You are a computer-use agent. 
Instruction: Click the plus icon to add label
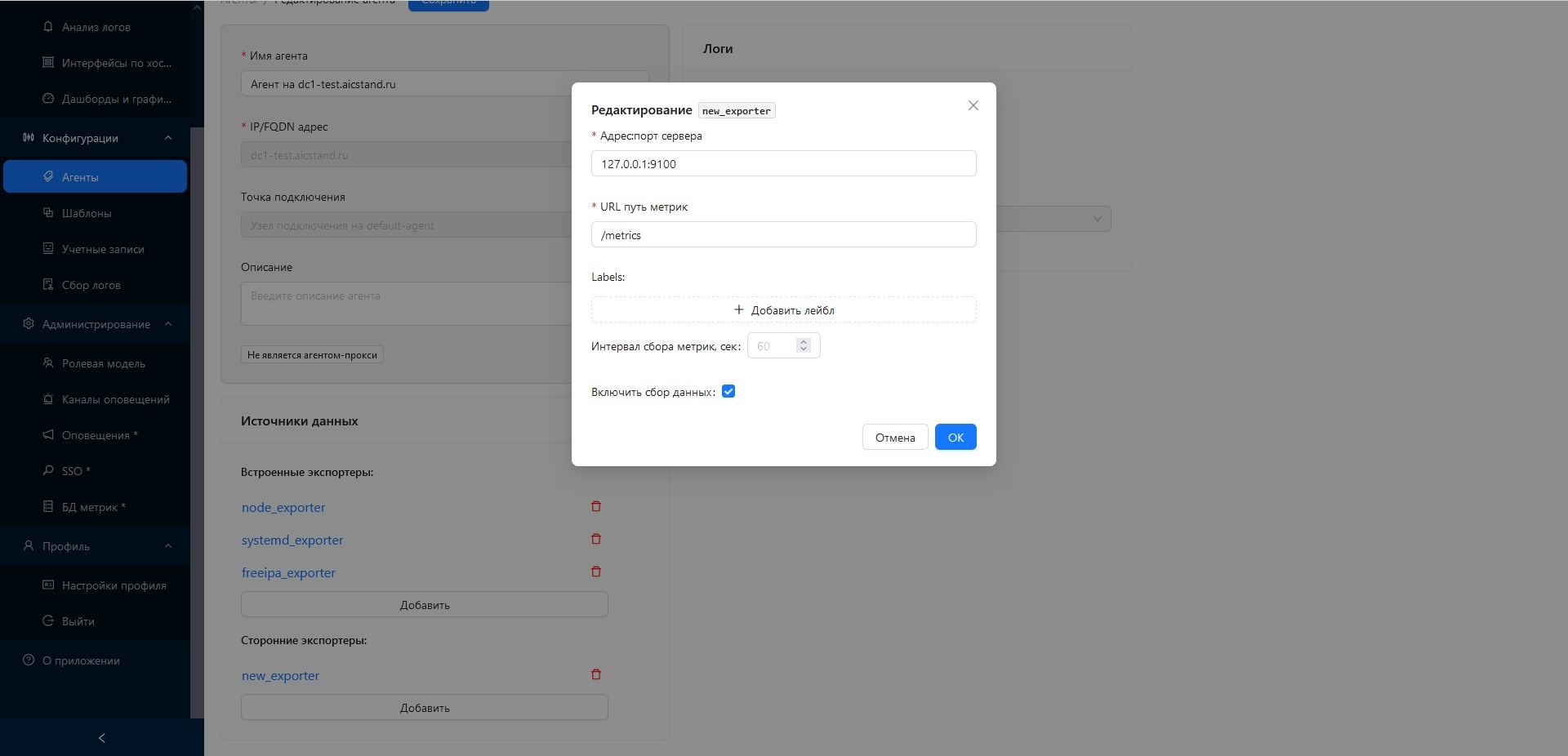point(739,310)
